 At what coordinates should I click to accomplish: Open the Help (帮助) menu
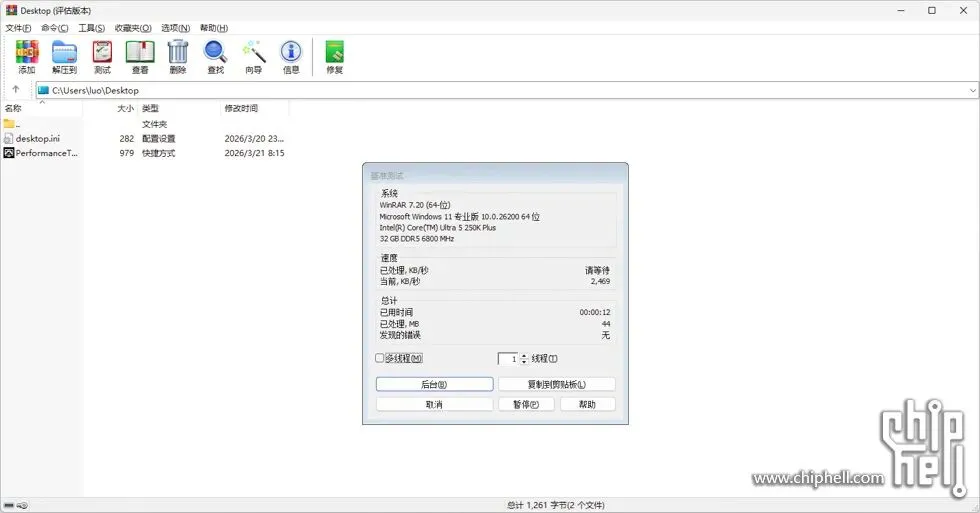coord(214,28)
